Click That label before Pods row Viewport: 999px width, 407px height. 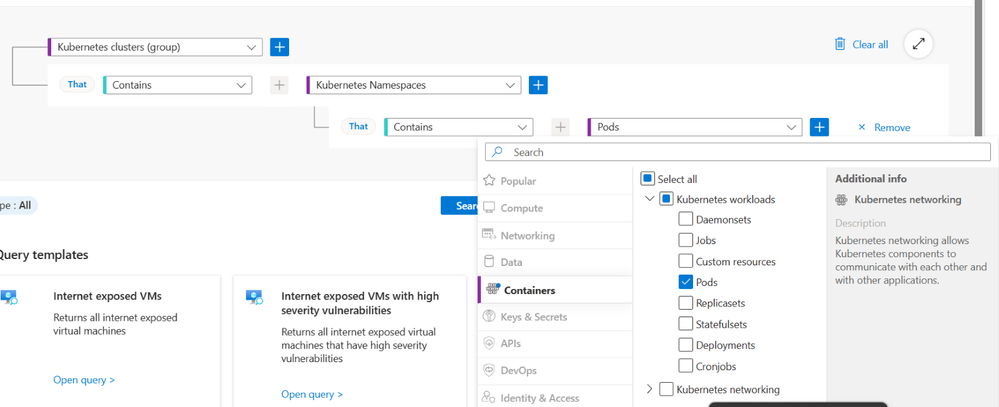(x=358, y=126)
